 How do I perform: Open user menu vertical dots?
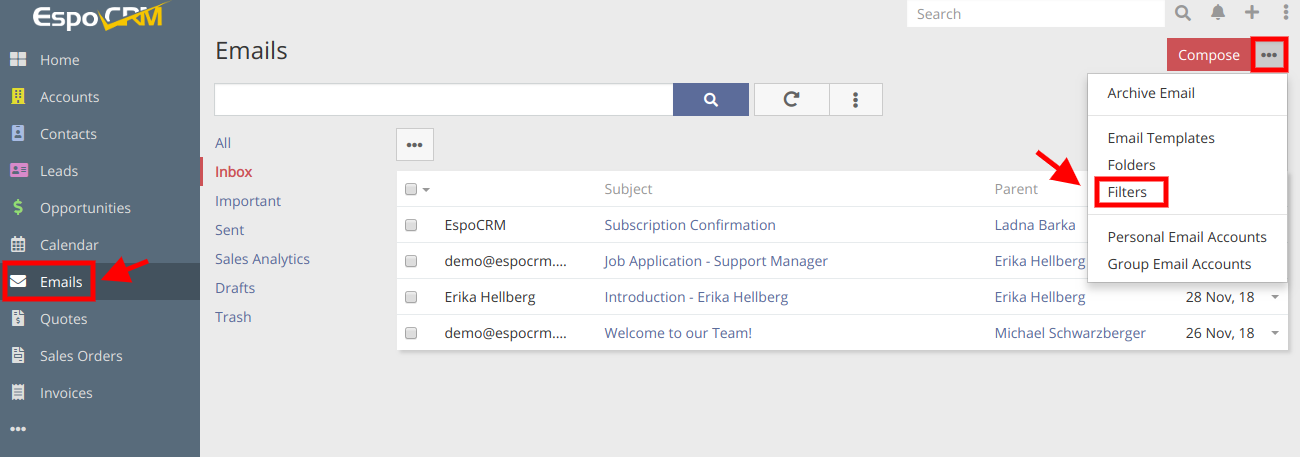pos(1285,13)
